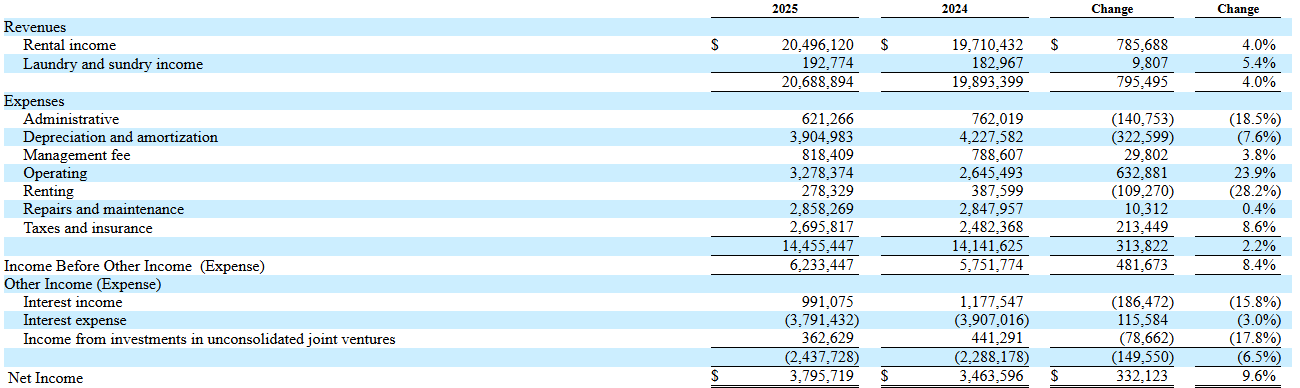Click the taxes change 213,449

[x=1146, y=228]
